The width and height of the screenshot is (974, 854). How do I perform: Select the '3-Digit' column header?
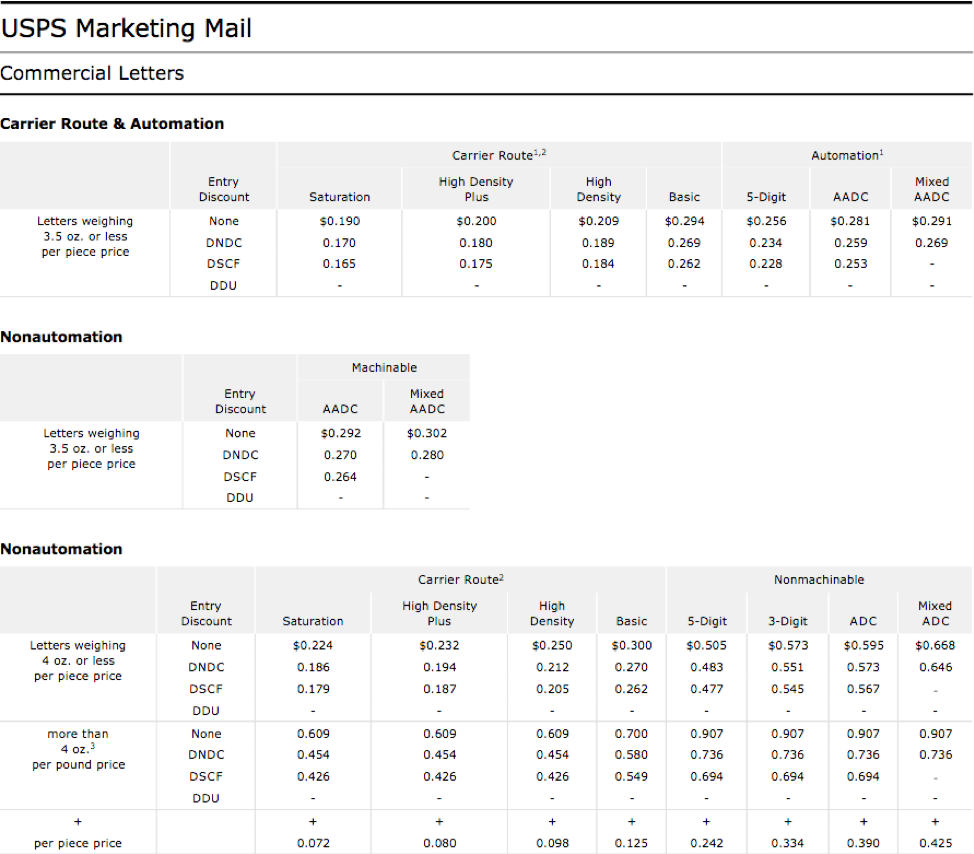coord(788,621)
